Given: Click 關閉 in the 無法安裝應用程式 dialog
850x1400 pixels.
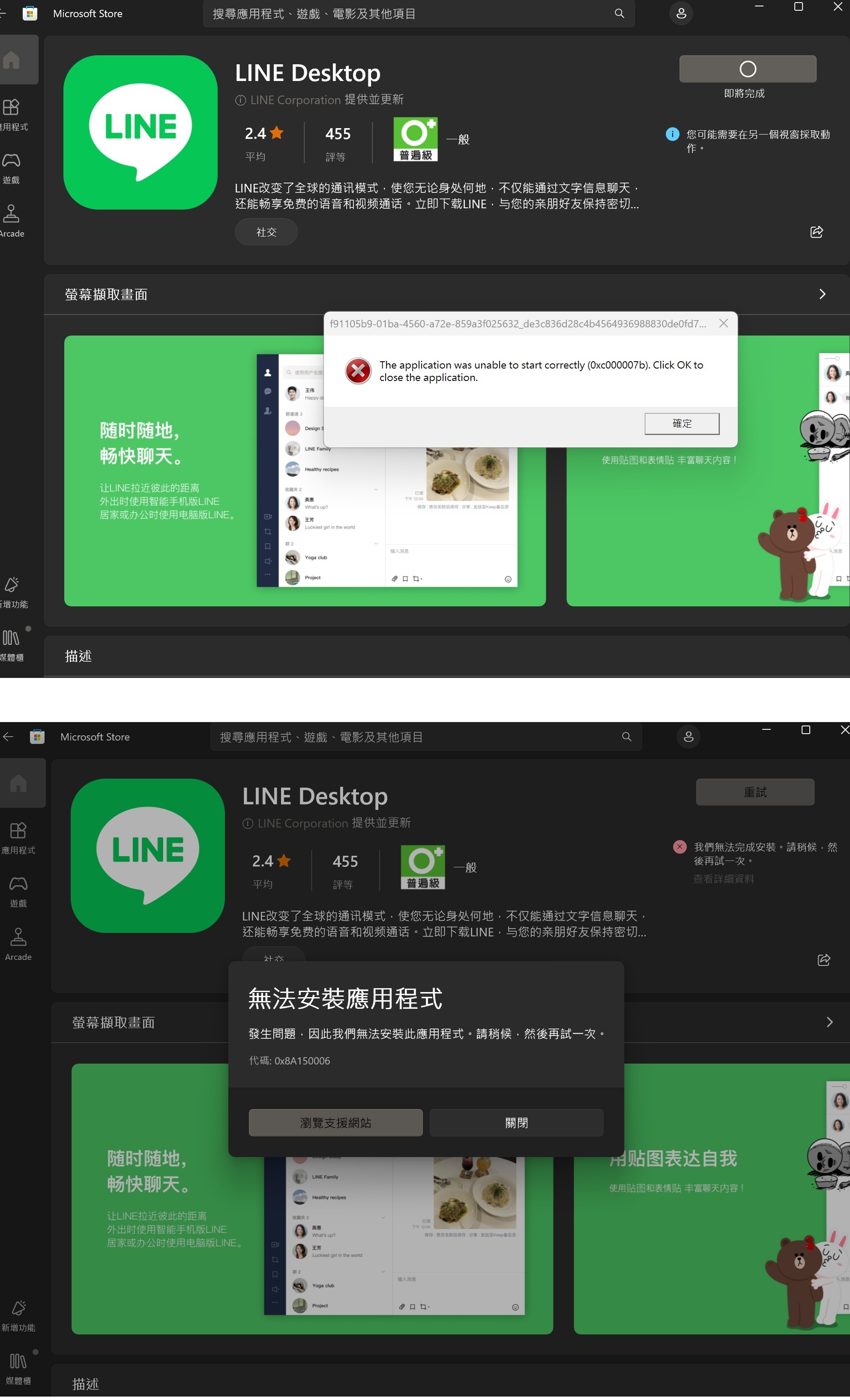Looking at the screenshot, I should click(516, 1123).
